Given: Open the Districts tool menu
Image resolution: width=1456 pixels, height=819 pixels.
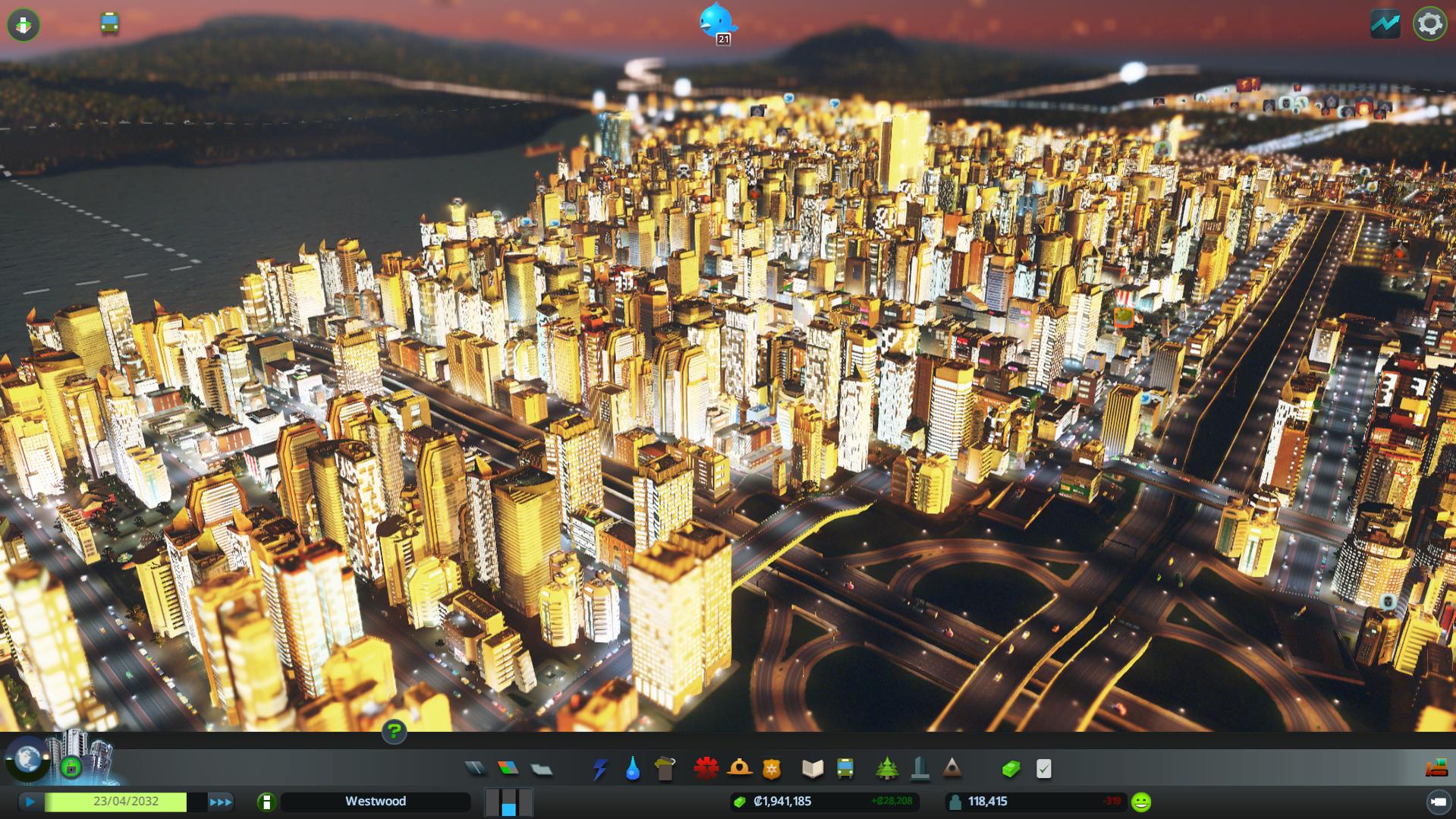Looking at the screenshot, I should pos(541,769).
